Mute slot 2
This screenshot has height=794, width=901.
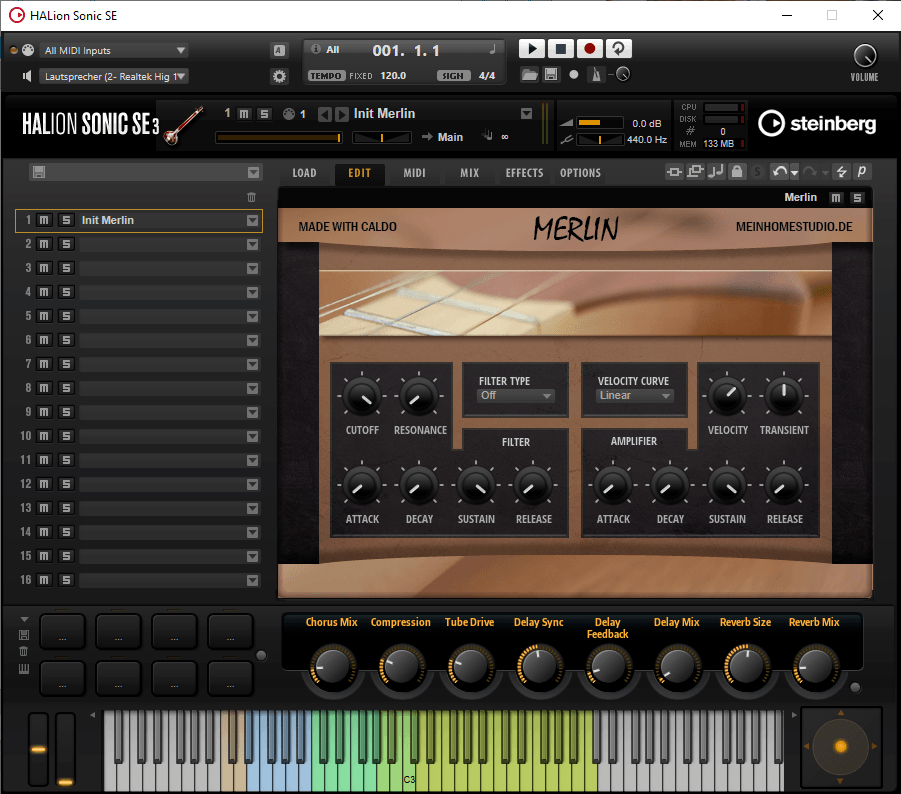44,244
